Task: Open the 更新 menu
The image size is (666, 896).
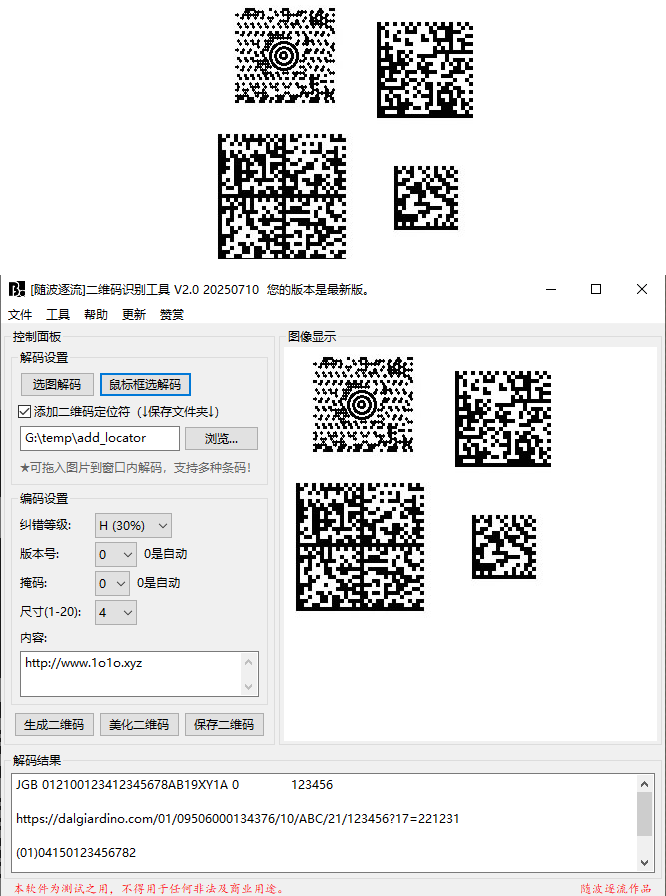Action: (134, 314)
